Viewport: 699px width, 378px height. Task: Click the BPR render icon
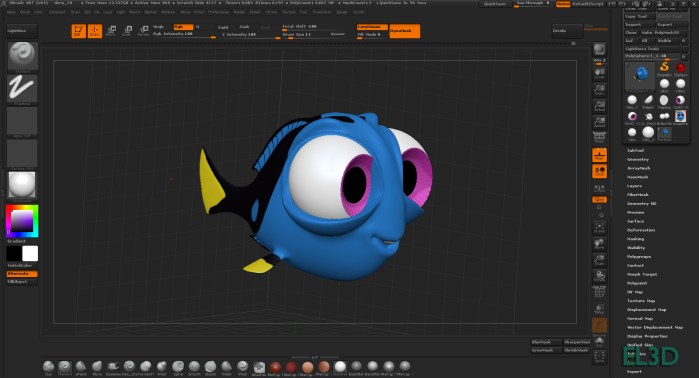pos(600,49)
